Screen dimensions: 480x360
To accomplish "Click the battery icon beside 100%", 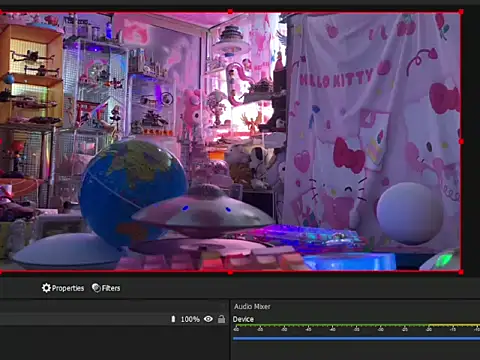I will tap(173, 319).
